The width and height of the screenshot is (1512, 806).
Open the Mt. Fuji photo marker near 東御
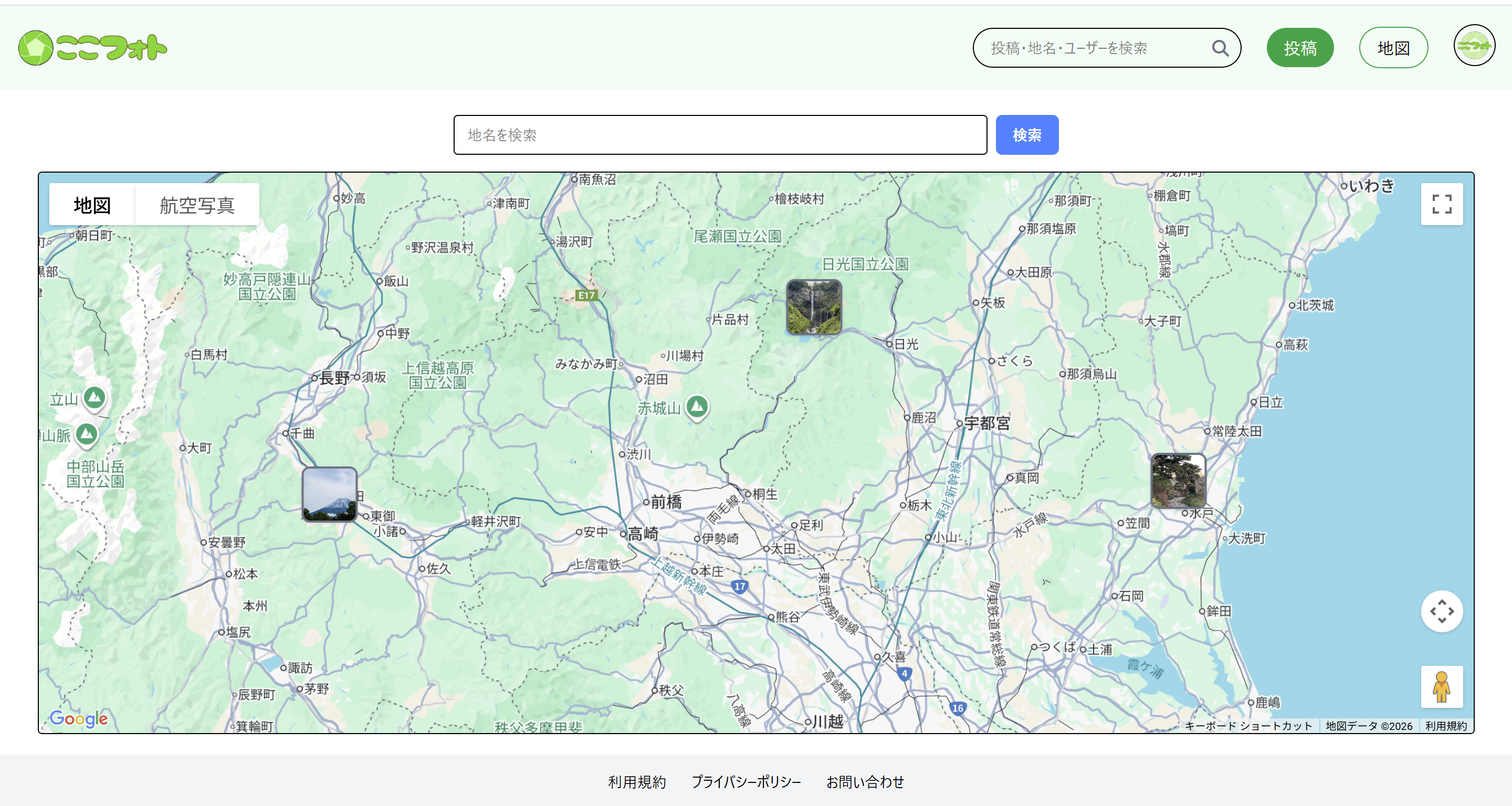pos(329,494)
